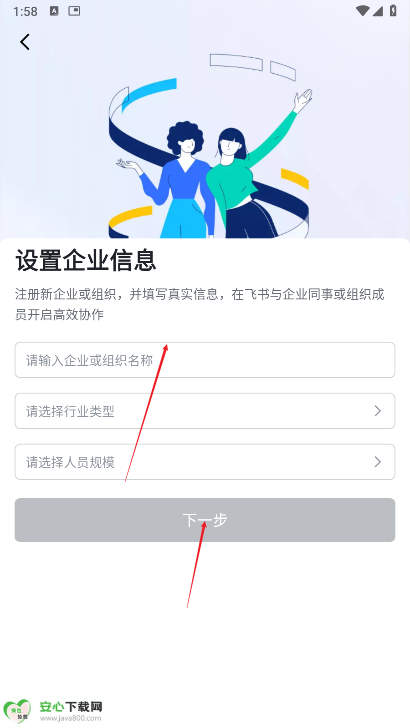Tap the 下一步 button
Viewport: 410px width, 728px height.
coord(205,520)
